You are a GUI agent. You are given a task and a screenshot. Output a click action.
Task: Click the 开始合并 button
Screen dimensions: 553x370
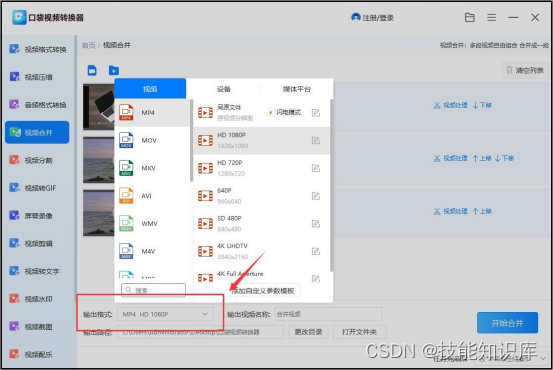pyautogui.click(x=507, y=323)
